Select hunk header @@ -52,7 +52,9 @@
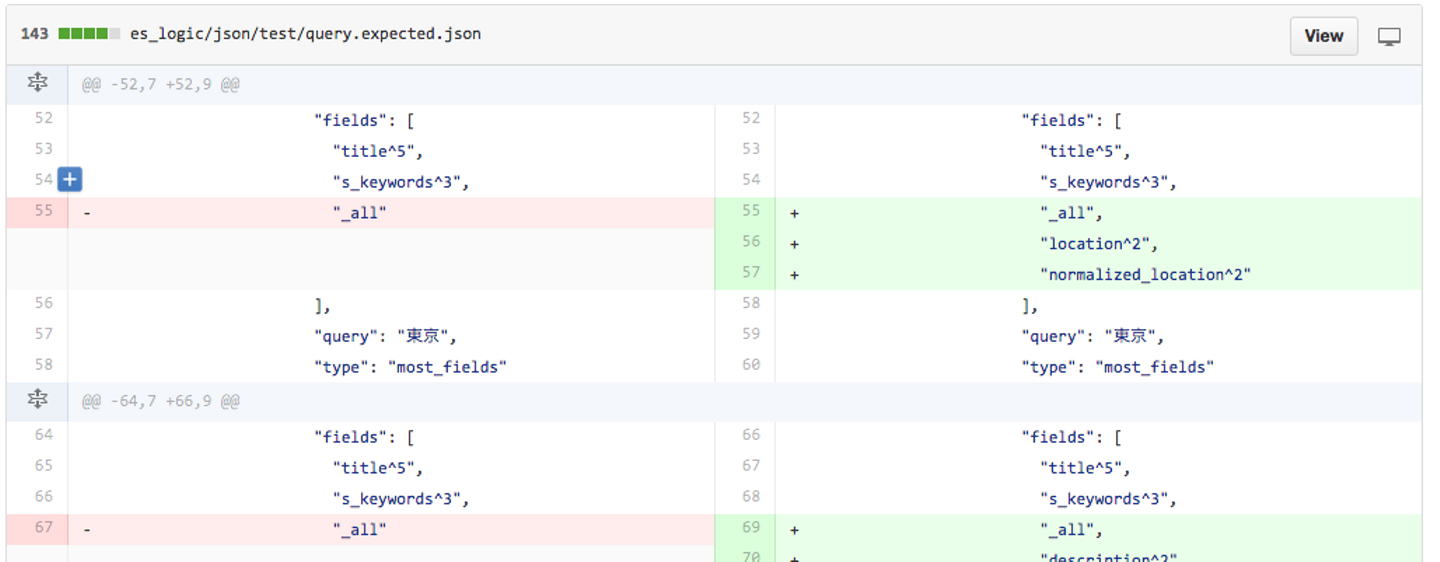Image resolution: width=1440 pixels, height=562 pixels. pos(160,86)
